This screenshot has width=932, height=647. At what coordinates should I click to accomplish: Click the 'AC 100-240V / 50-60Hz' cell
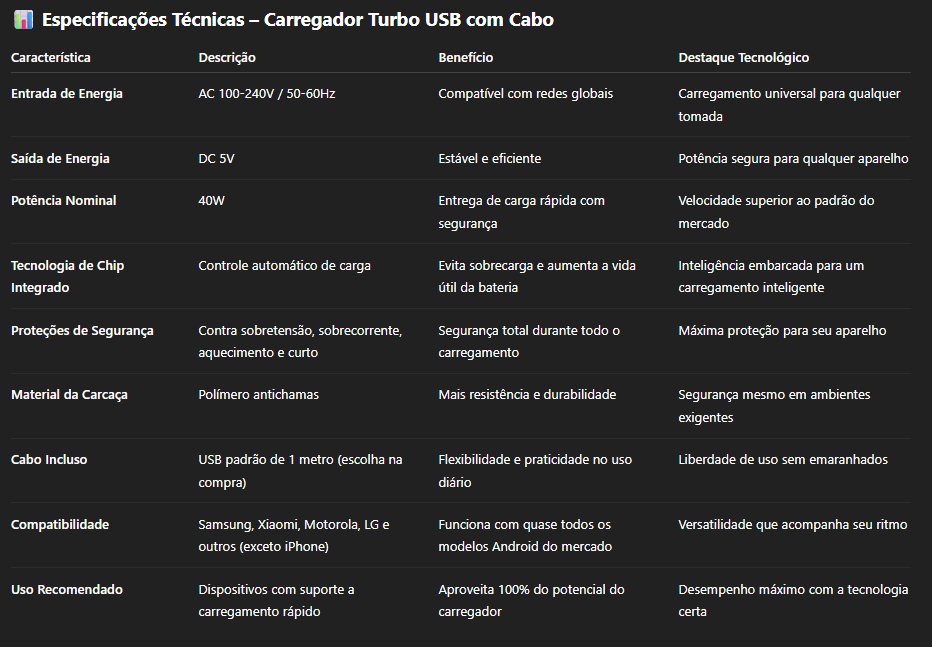[266, 94]
